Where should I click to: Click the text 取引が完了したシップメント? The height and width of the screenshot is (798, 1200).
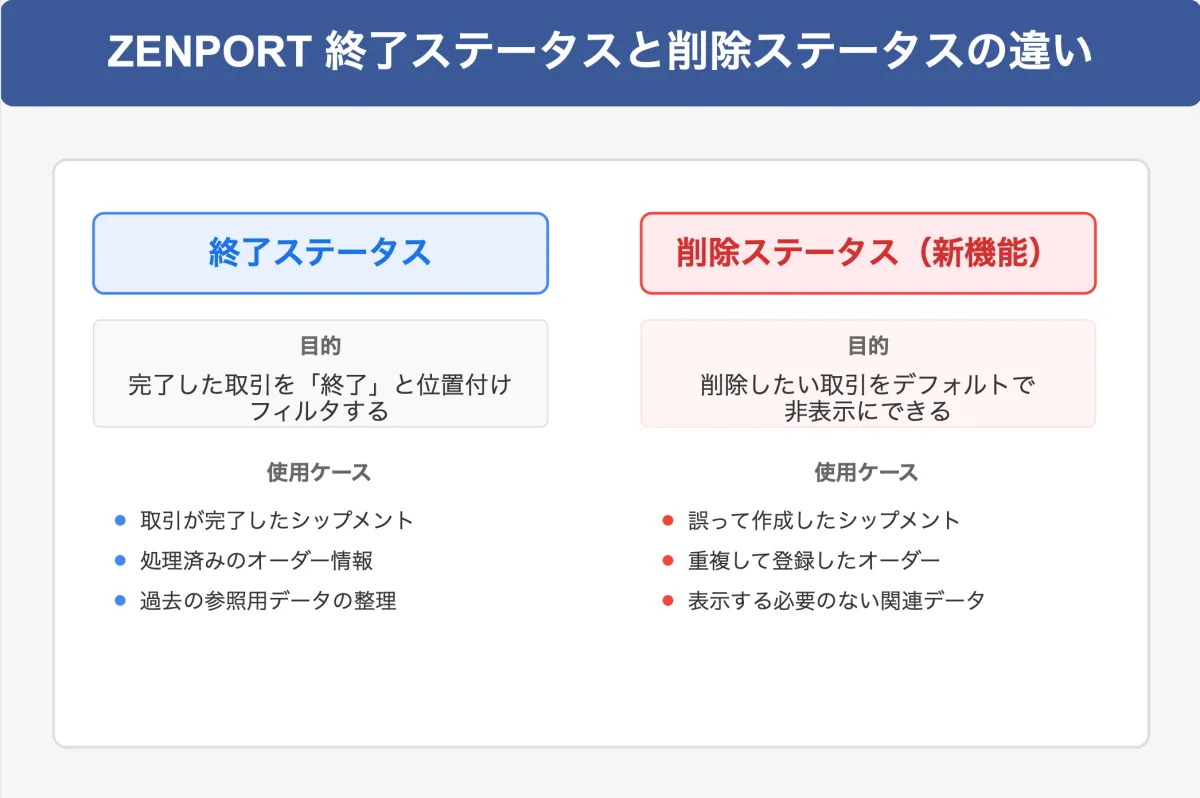point(277,520)
